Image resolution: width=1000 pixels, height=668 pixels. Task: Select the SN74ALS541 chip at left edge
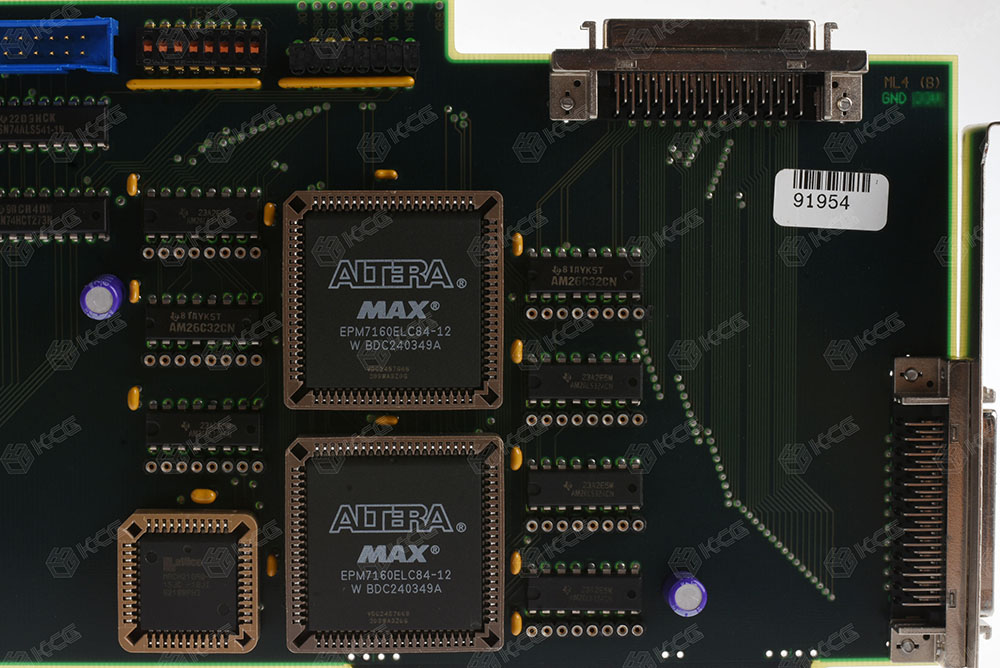[53, 124]
